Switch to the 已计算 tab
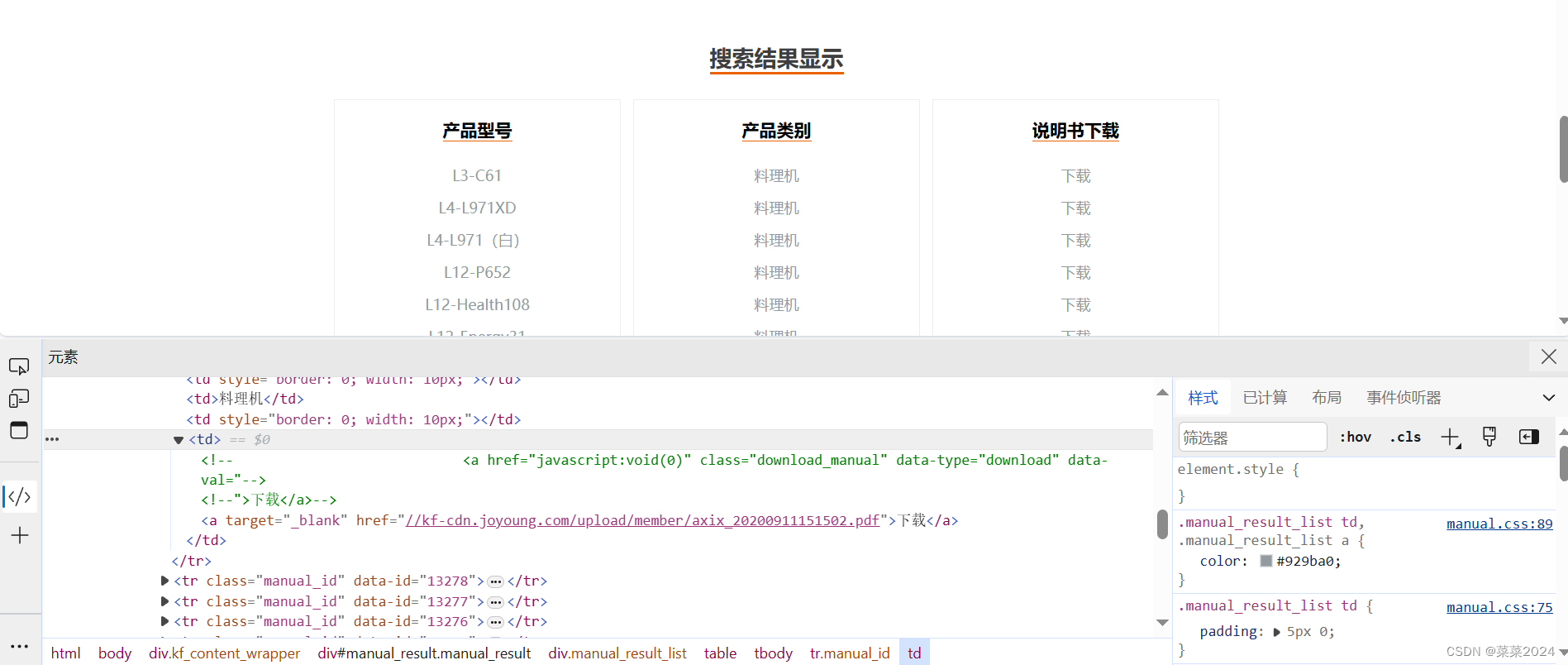The image size is (1568, 665). (1265, 398)
